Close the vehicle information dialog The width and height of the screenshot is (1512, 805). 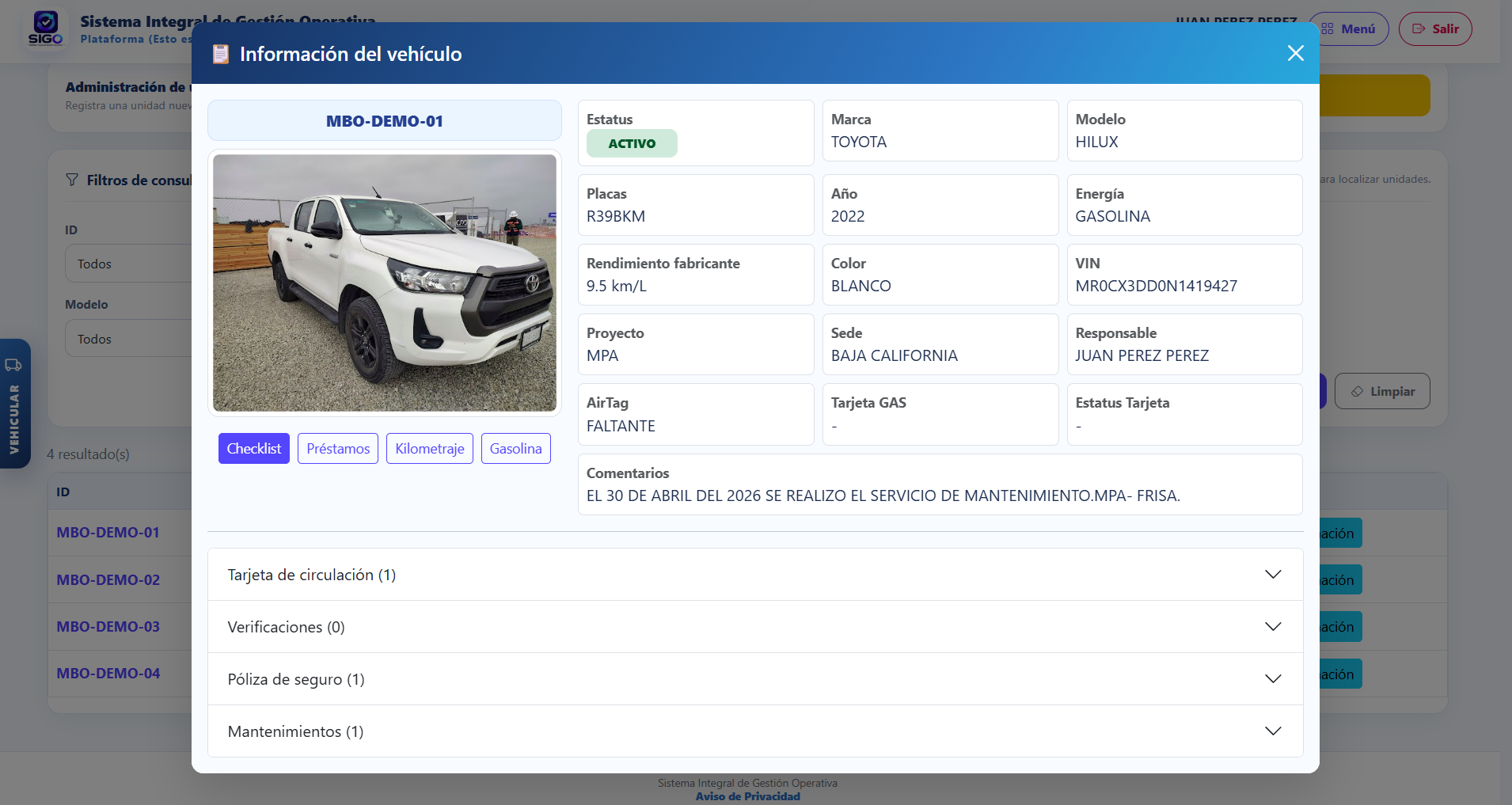[x=1295, y=53]
